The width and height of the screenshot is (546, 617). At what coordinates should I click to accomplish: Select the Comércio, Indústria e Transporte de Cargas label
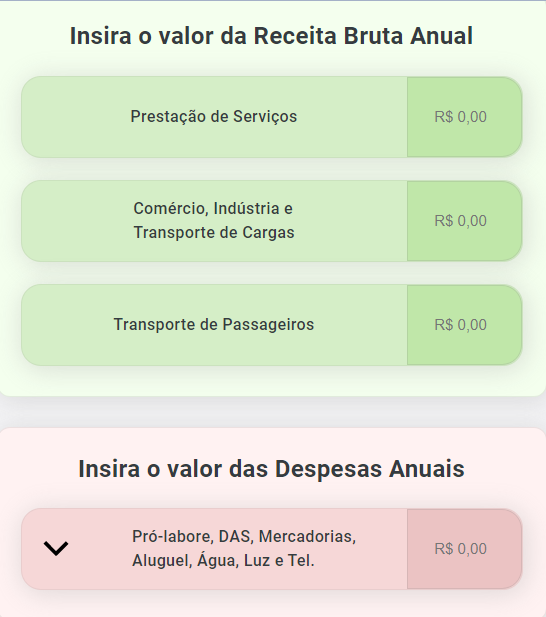tap(214, 220)
